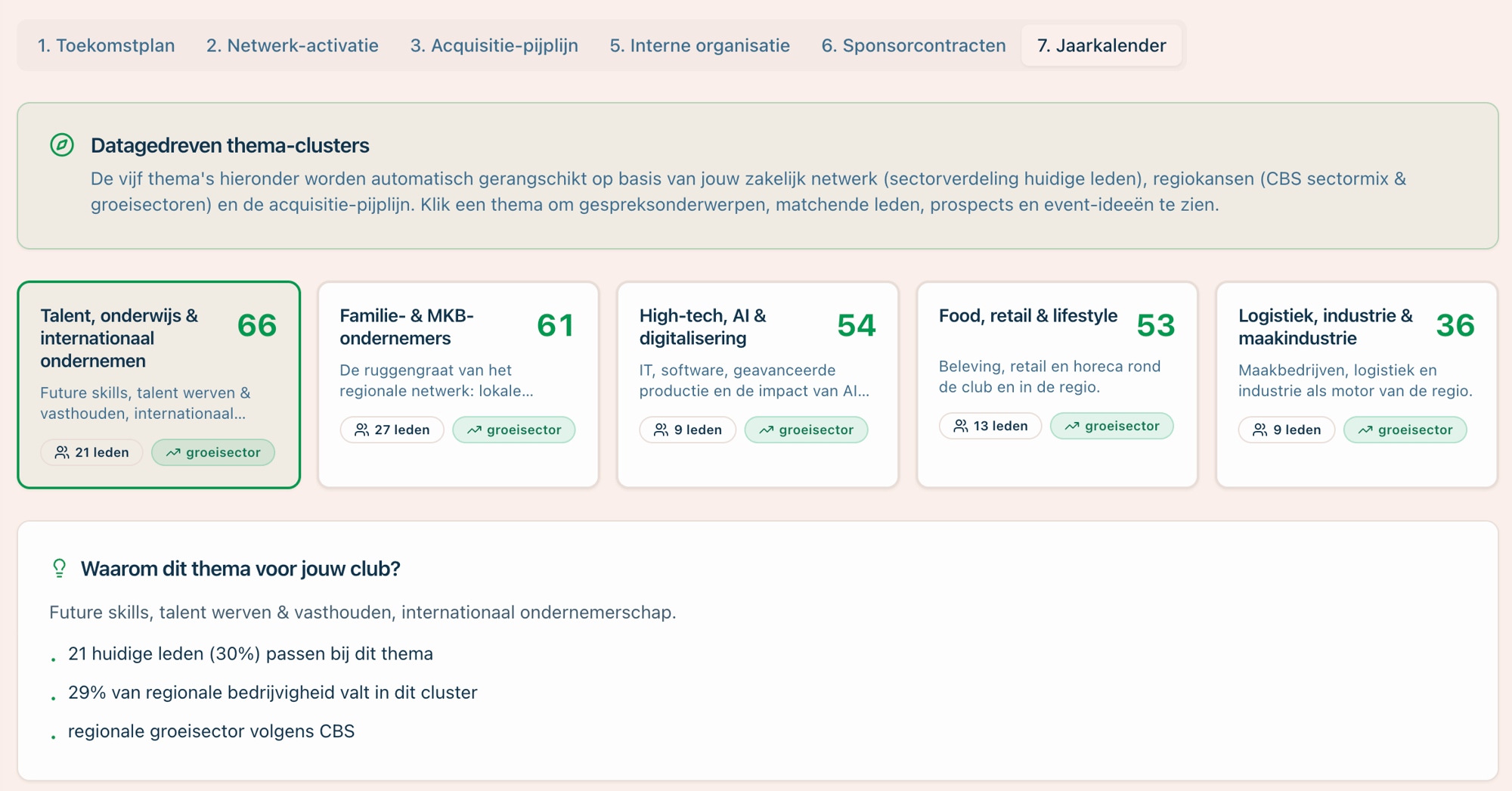
Task: Click people icon in Logistiek leden badge
Action: click(1259, 430)
